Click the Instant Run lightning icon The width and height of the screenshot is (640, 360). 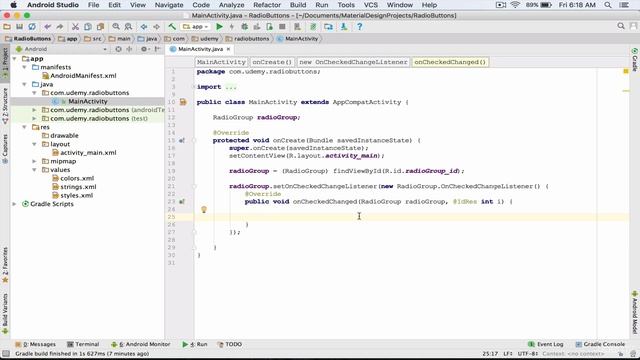[231, 27]
